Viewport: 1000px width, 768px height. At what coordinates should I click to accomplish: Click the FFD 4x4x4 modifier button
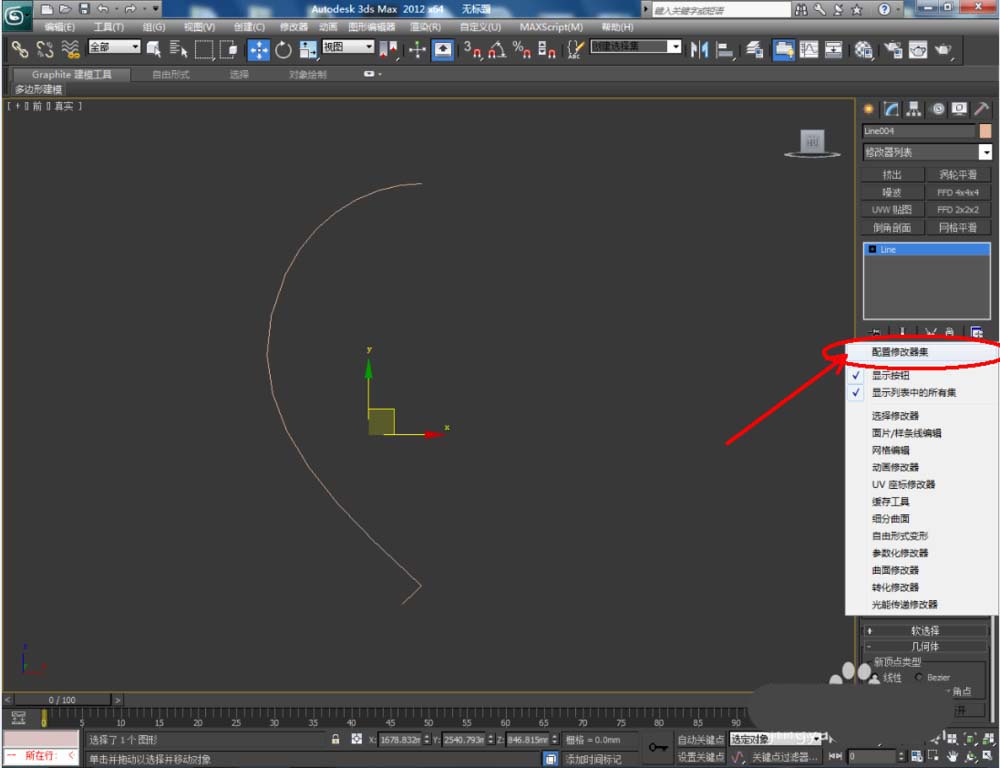tap(957, 192)
